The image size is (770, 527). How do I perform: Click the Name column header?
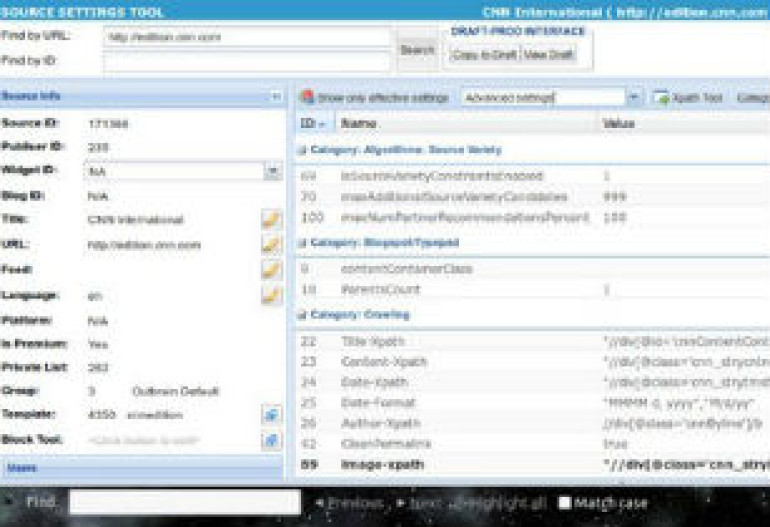click(x=466, y=123)
